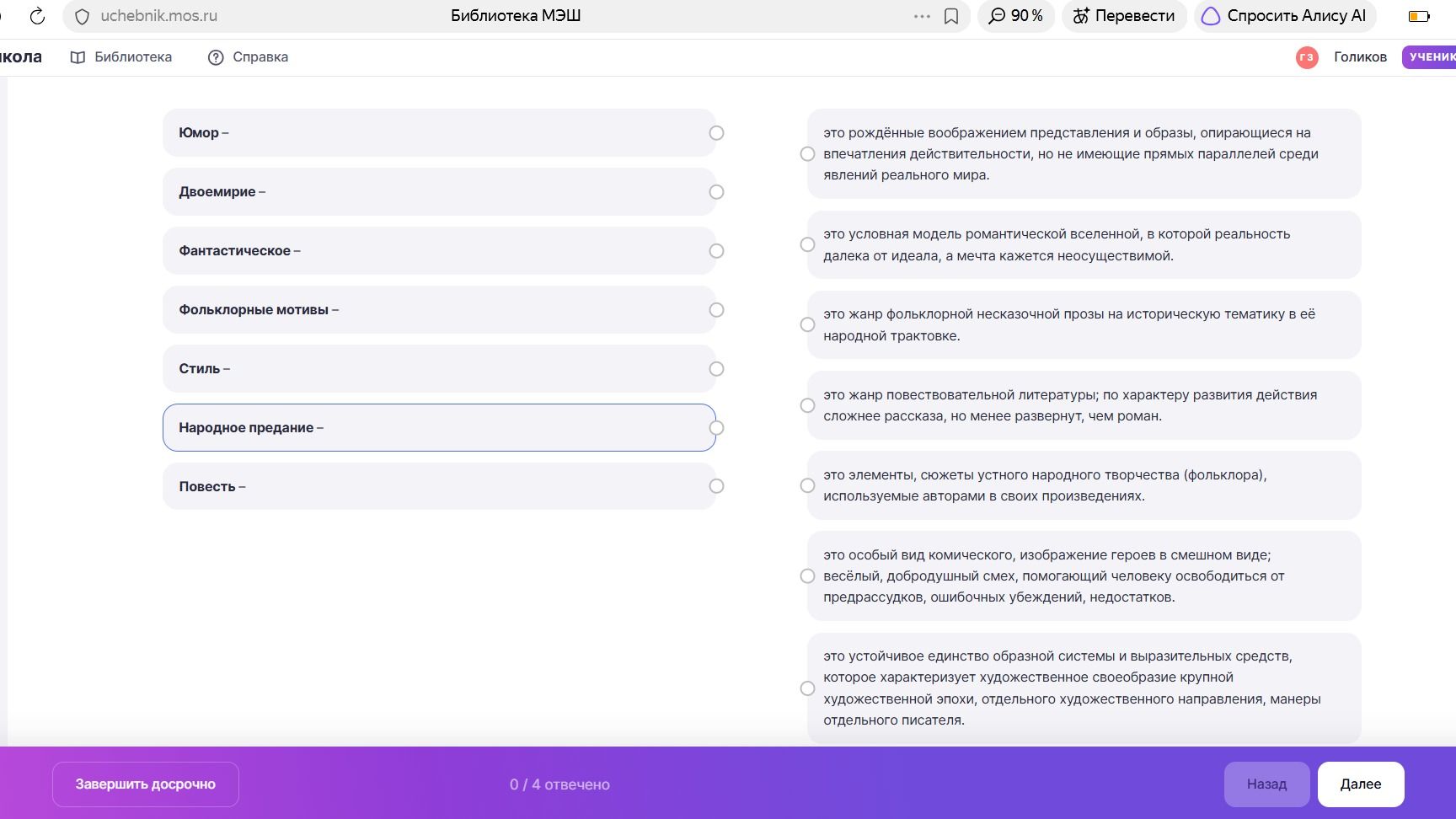Select the connector dot for Двоемирие

pos(716,192)
